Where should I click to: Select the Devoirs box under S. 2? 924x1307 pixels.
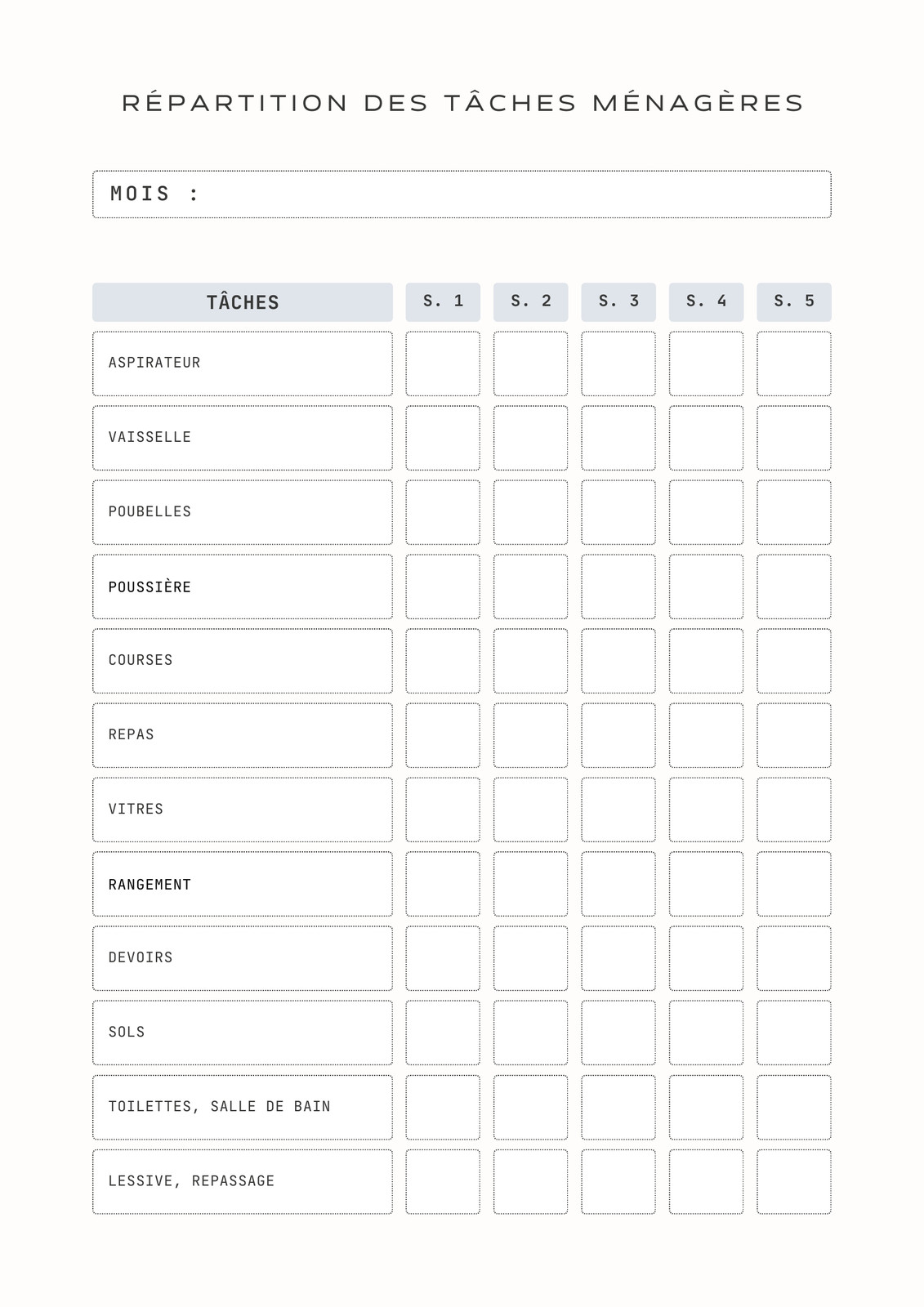(530, 958)
